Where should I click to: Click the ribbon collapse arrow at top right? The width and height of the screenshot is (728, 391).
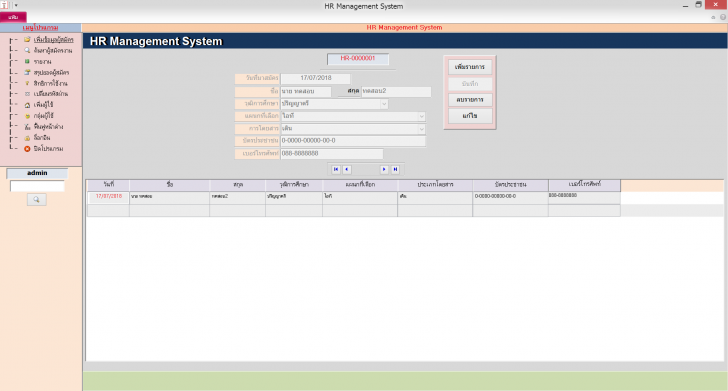pos(713,17)
